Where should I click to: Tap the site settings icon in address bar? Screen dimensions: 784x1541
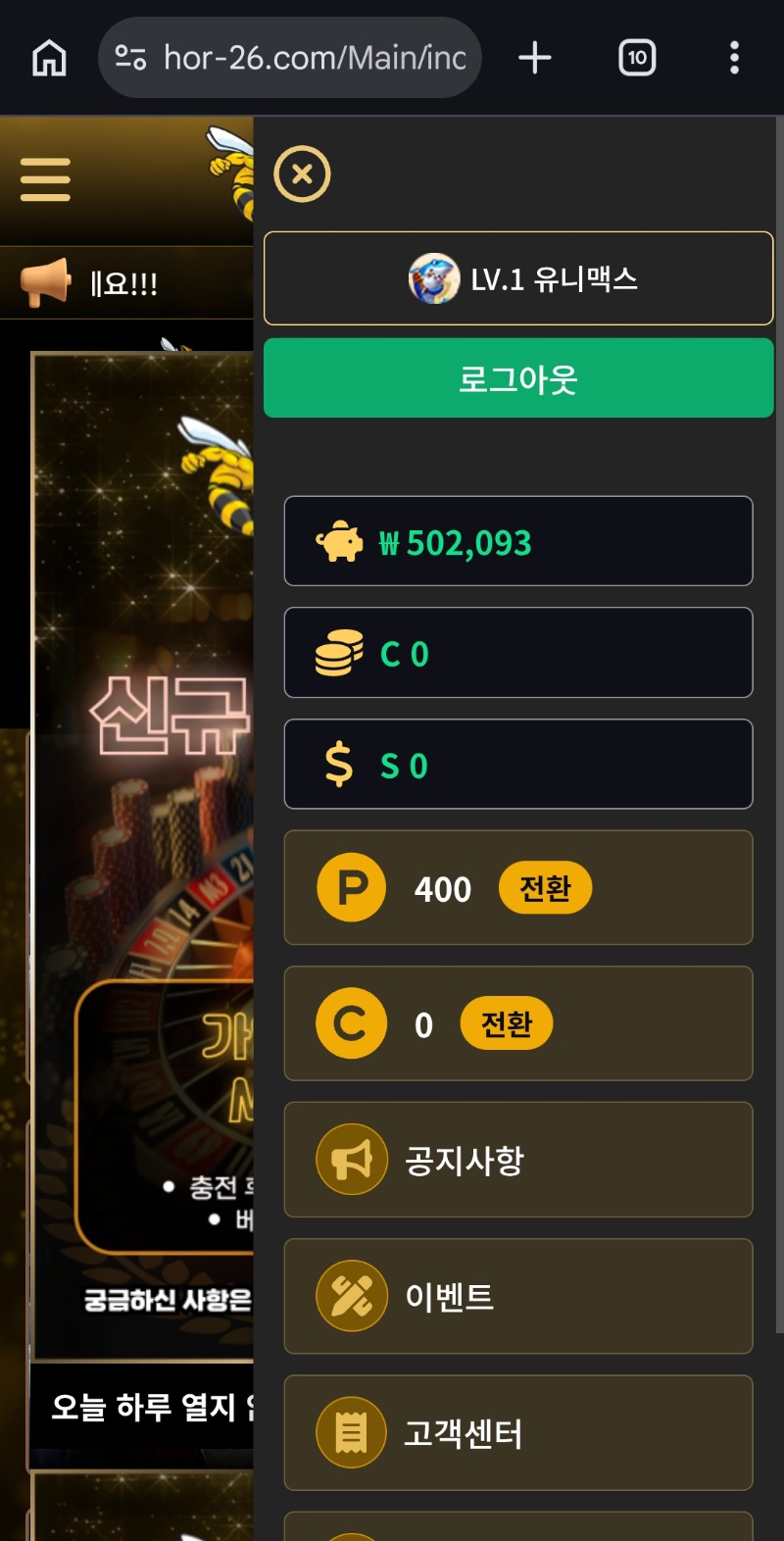click(130, 58)
